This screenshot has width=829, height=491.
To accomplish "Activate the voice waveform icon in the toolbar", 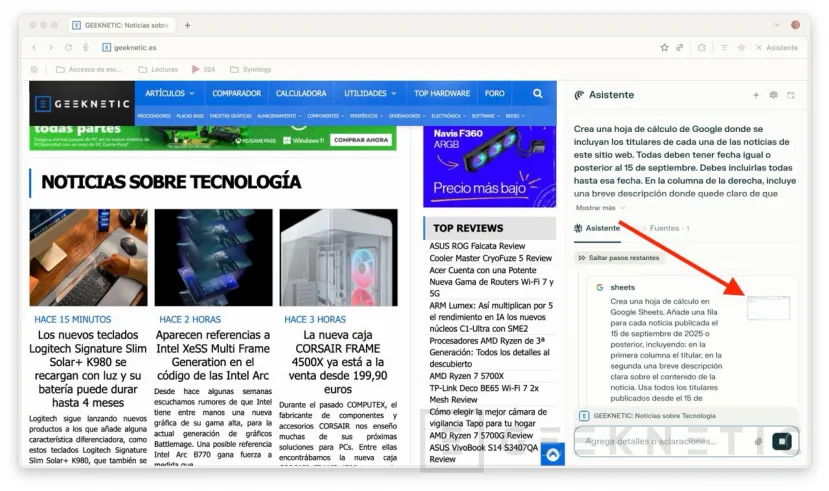I will [x=741, y=48].
